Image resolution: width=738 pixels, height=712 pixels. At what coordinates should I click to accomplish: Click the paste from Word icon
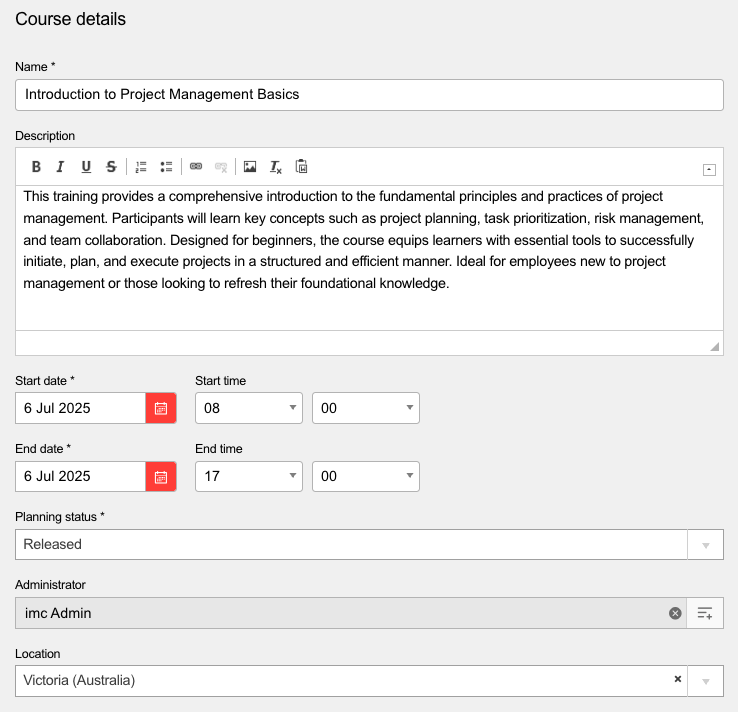301,167
